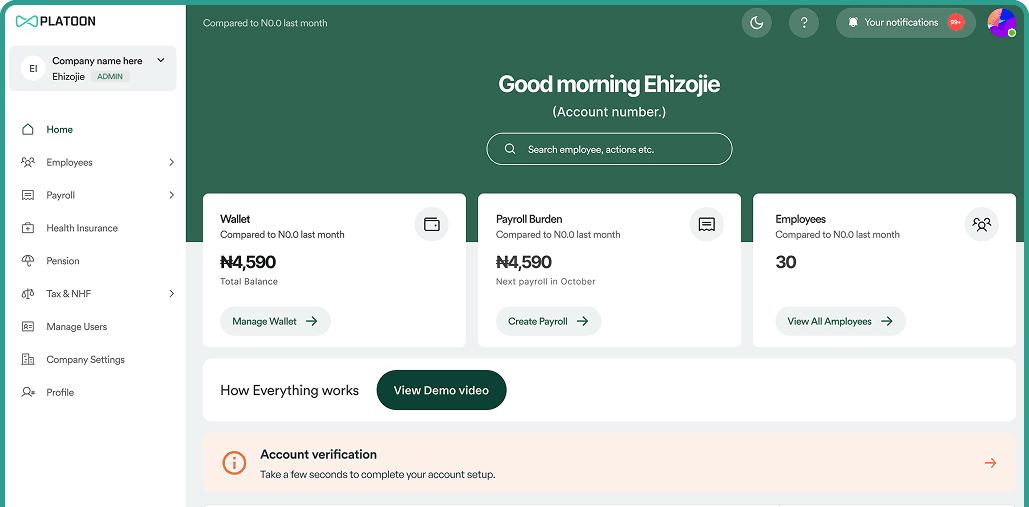This screenshot has height=507, width=1029.
Task: Expand the company name dropdown
Action: coord(161,61)
